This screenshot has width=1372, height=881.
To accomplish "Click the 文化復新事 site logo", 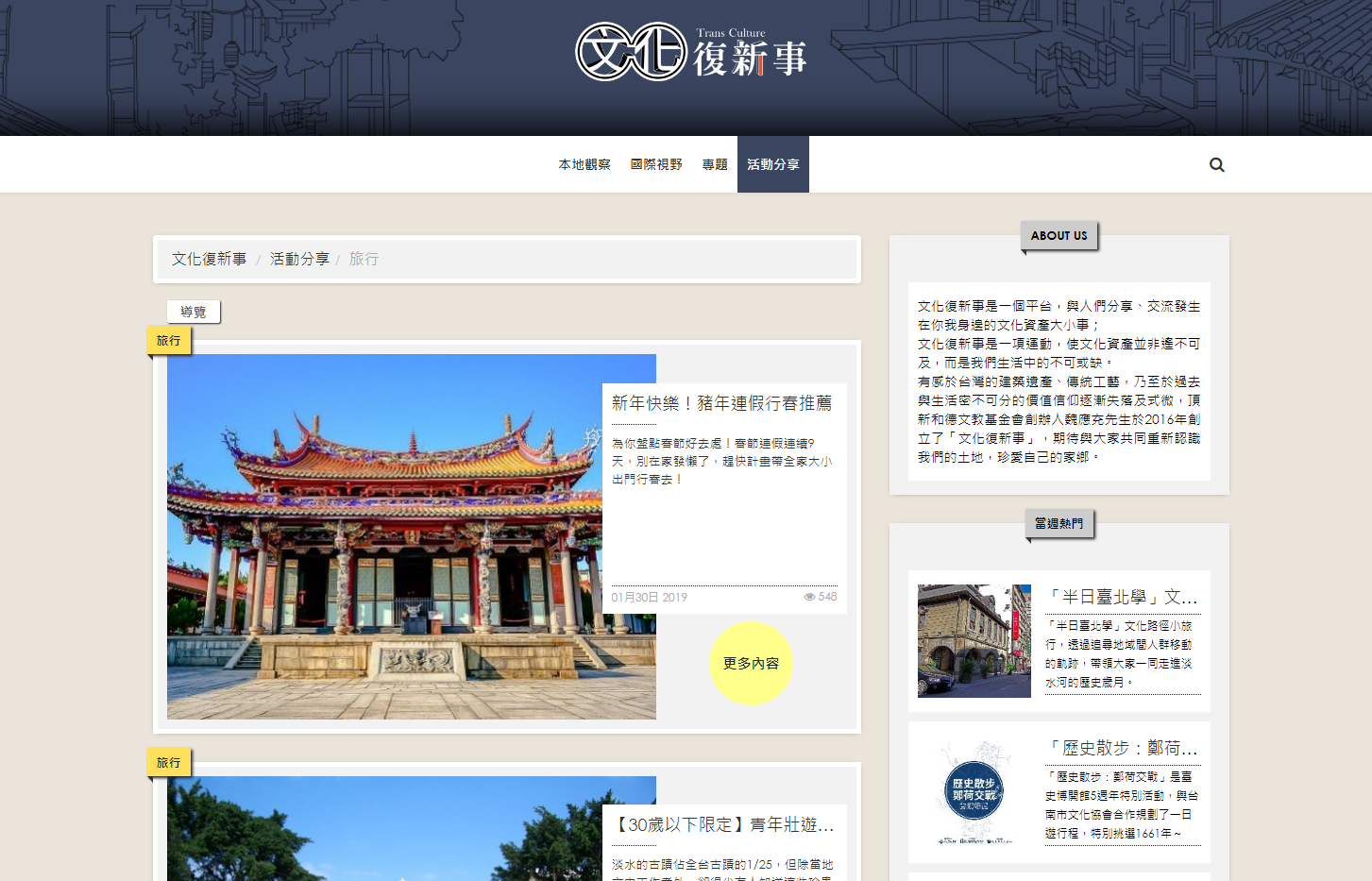I will pyautogui.click(x=690, y=53).
